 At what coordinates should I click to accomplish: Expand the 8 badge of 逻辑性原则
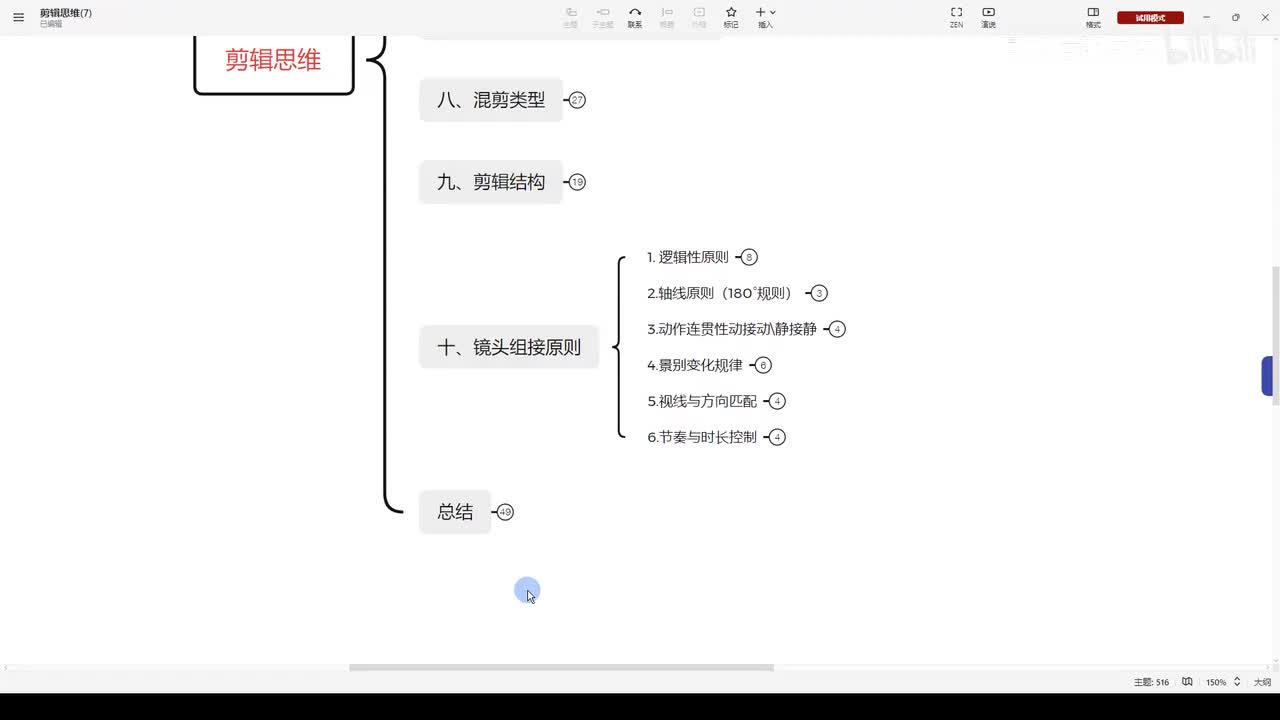[x=749, y=257]
